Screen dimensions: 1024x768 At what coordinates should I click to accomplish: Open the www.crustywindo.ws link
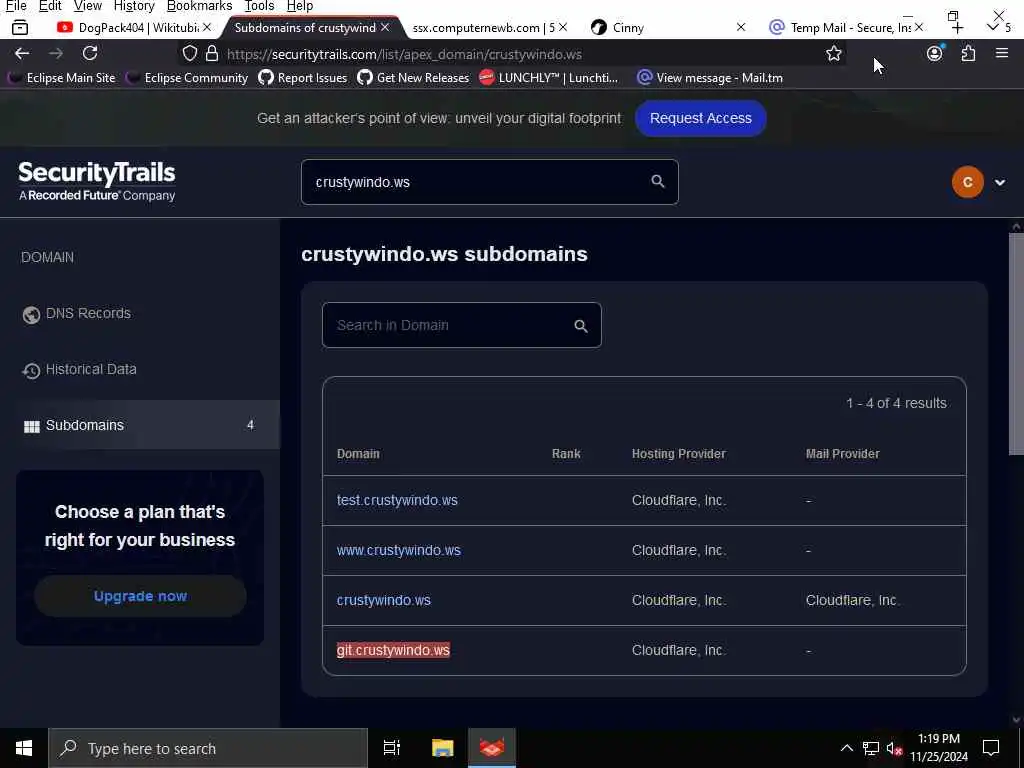(x=398, y=550)
